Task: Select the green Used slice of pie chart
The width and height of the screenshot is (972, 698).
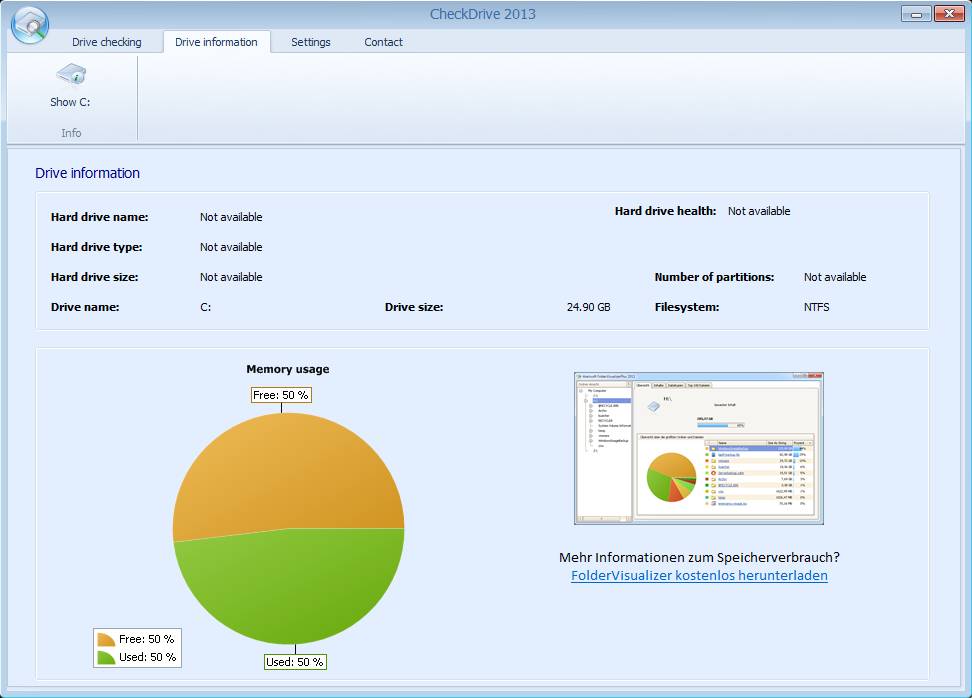Action: click(292, 590)
